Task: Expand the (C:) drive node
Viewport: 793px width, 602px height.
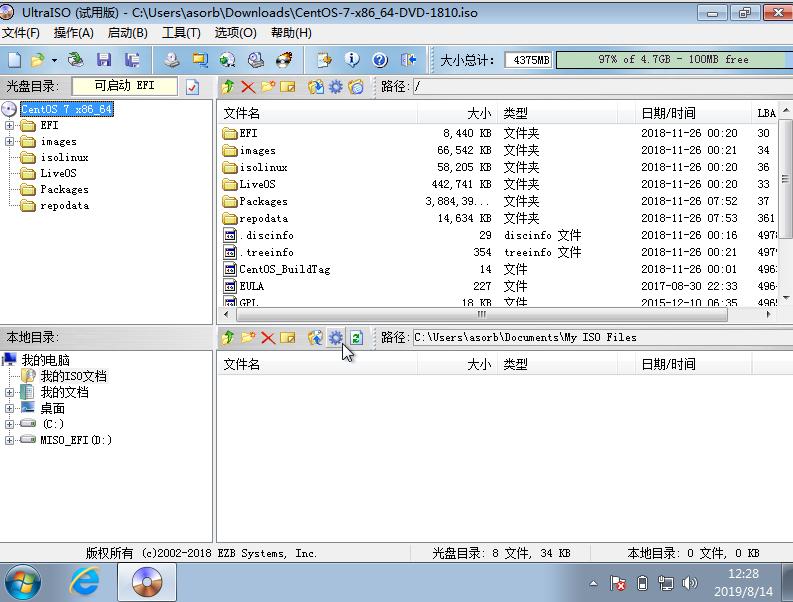Action: pos(10,424)
